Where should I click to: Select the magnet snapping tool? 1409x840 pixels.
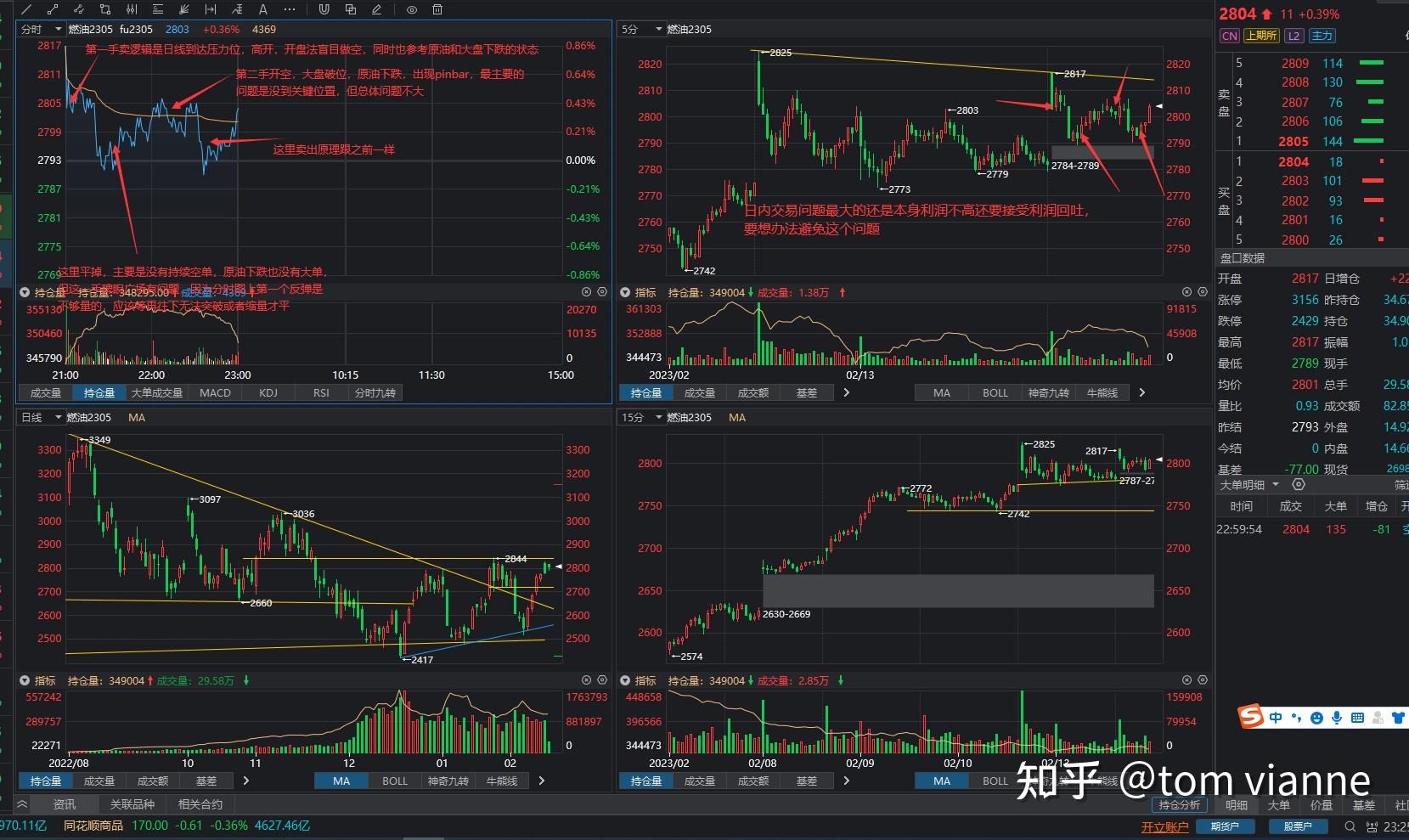[x=323, y=9]
